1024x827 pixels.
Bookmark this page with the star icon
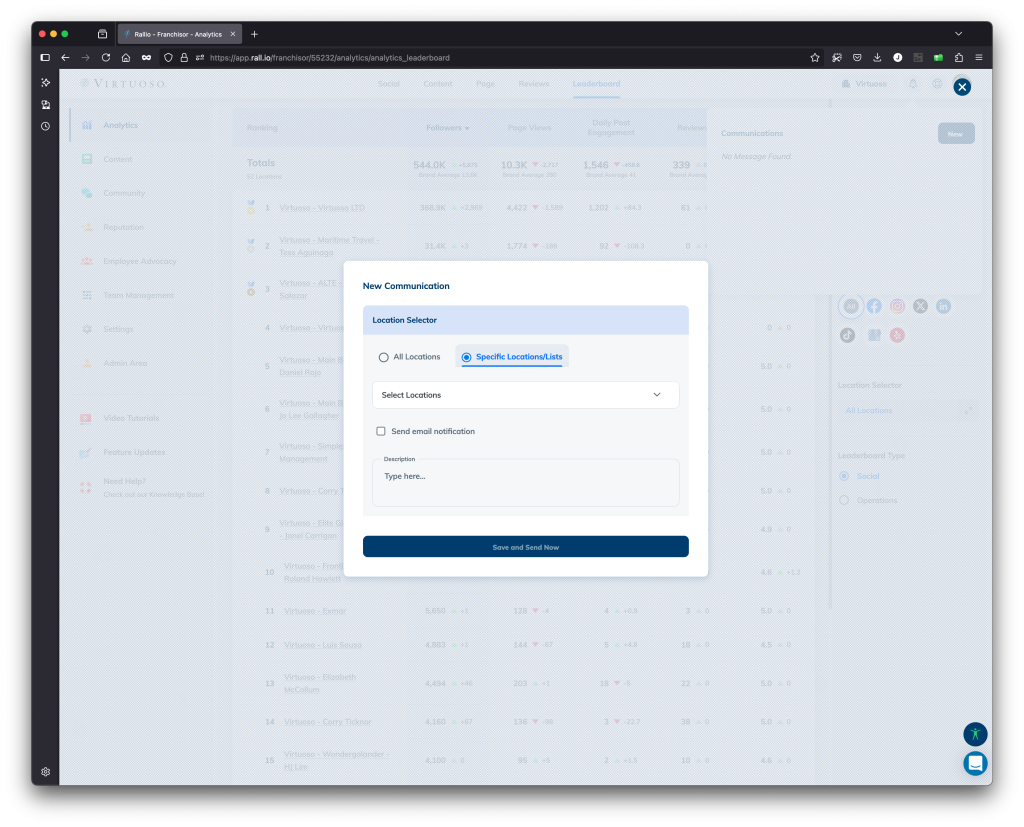(815, 58)
